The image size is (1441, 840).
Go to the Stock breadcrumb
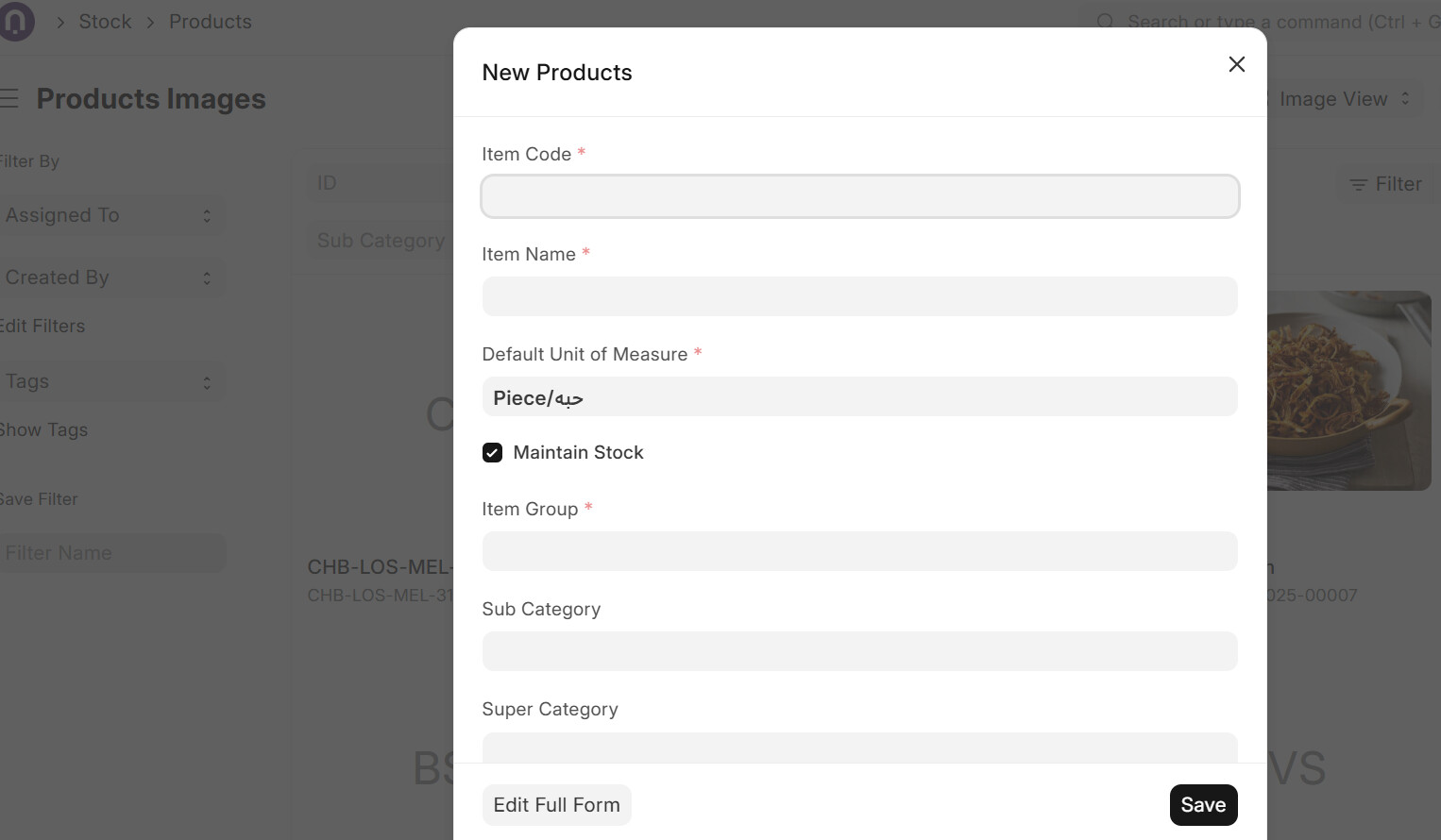[x=105, y=22]
